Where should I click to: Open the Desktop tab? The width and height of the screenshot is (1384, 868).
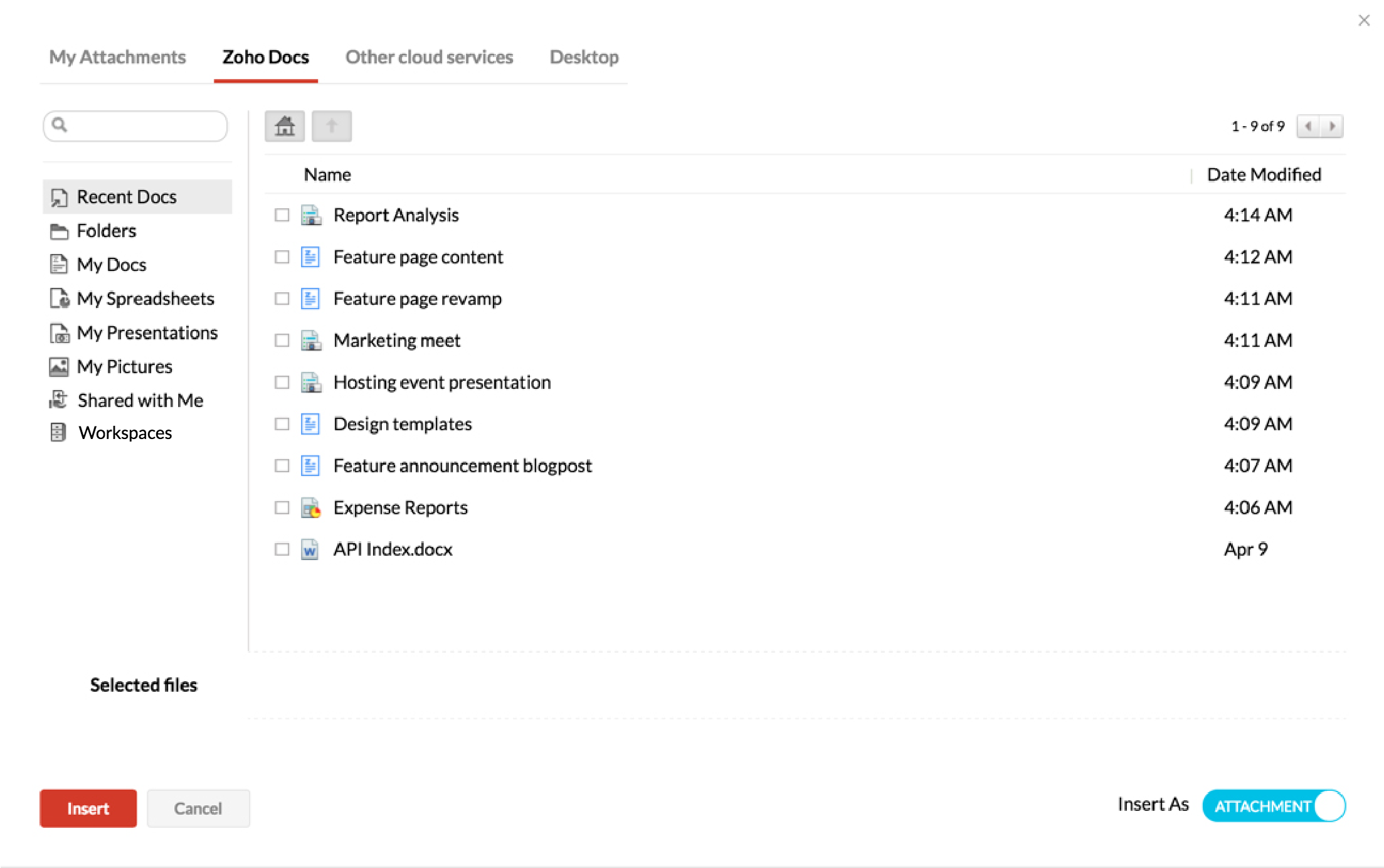(x=584, y=57)
